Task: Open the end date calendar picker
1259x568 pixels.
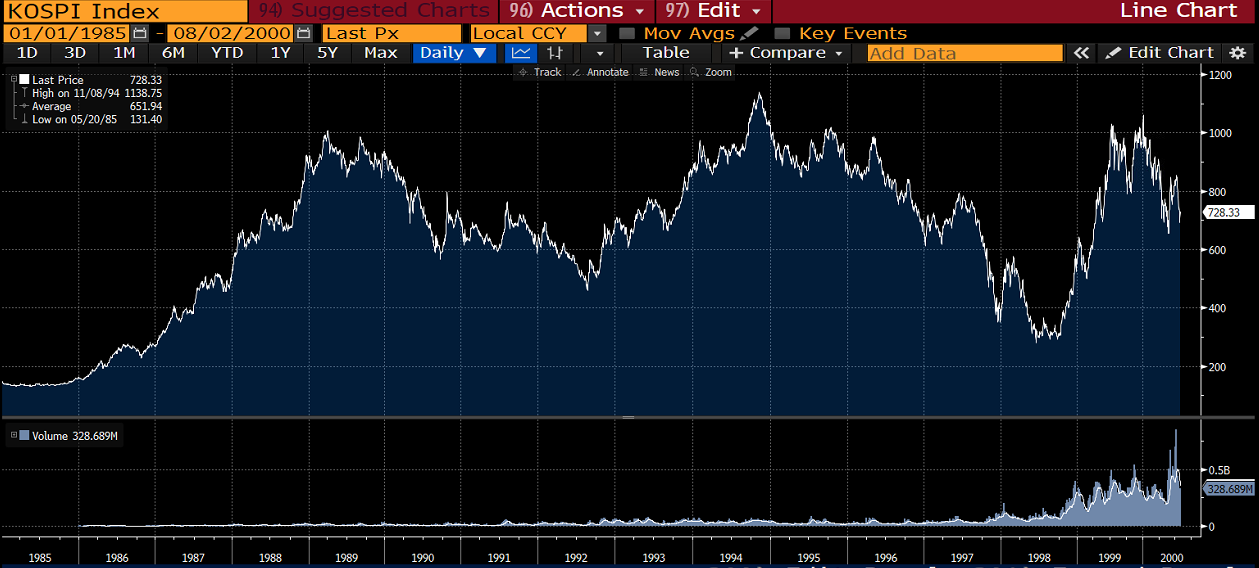Action: tap(304, 33)
